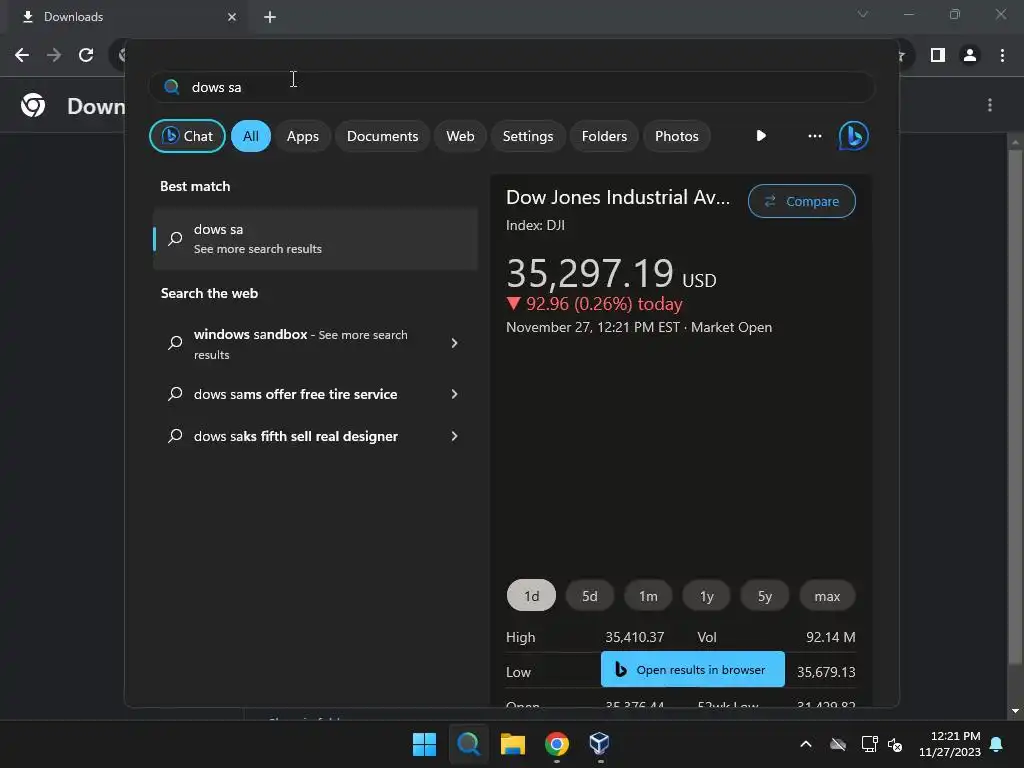Click the Compare button
1024x768 pixels.
click(x=801, y=201)
